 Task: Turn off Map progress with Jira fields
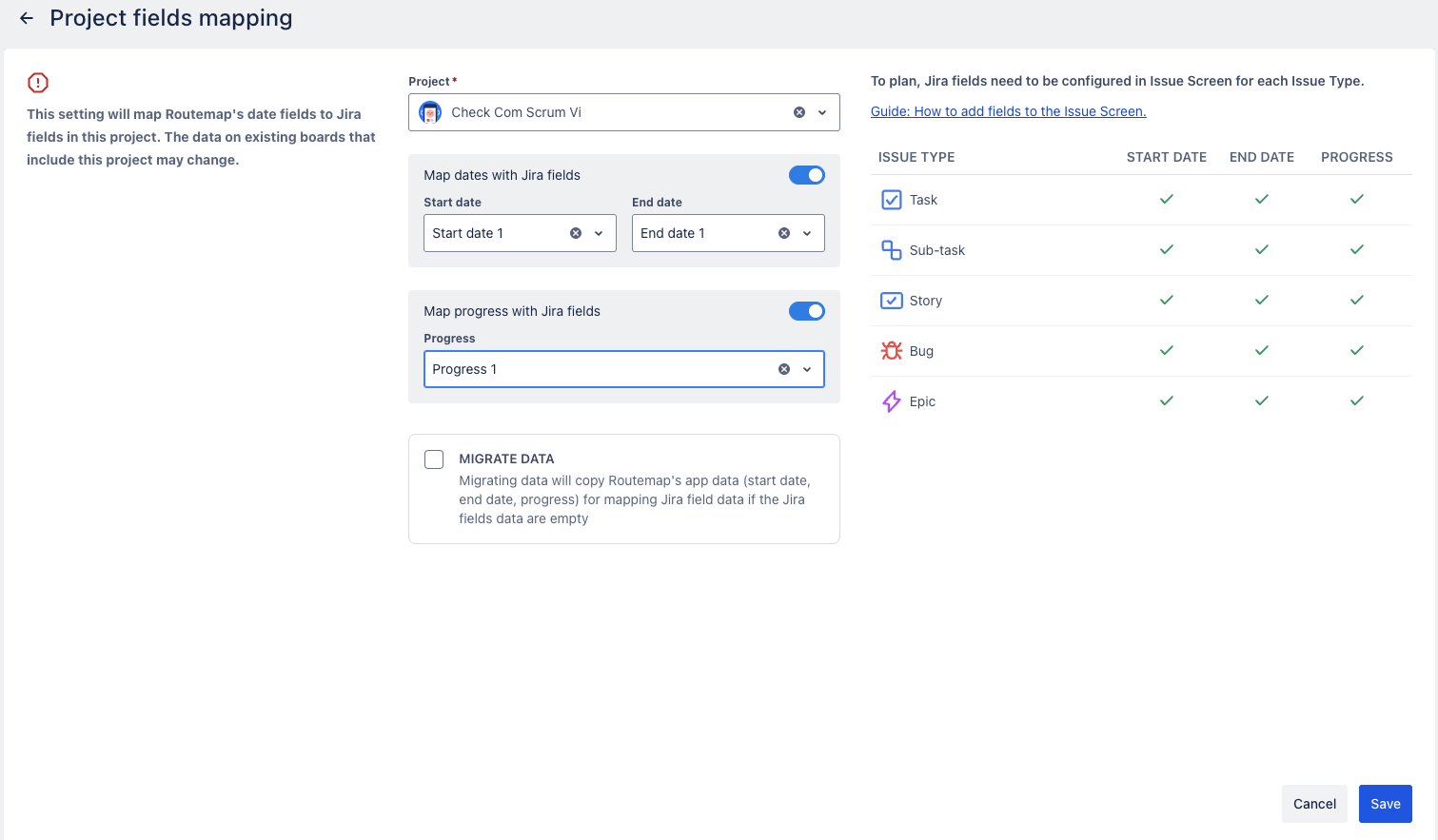click(x=806, y=311)
